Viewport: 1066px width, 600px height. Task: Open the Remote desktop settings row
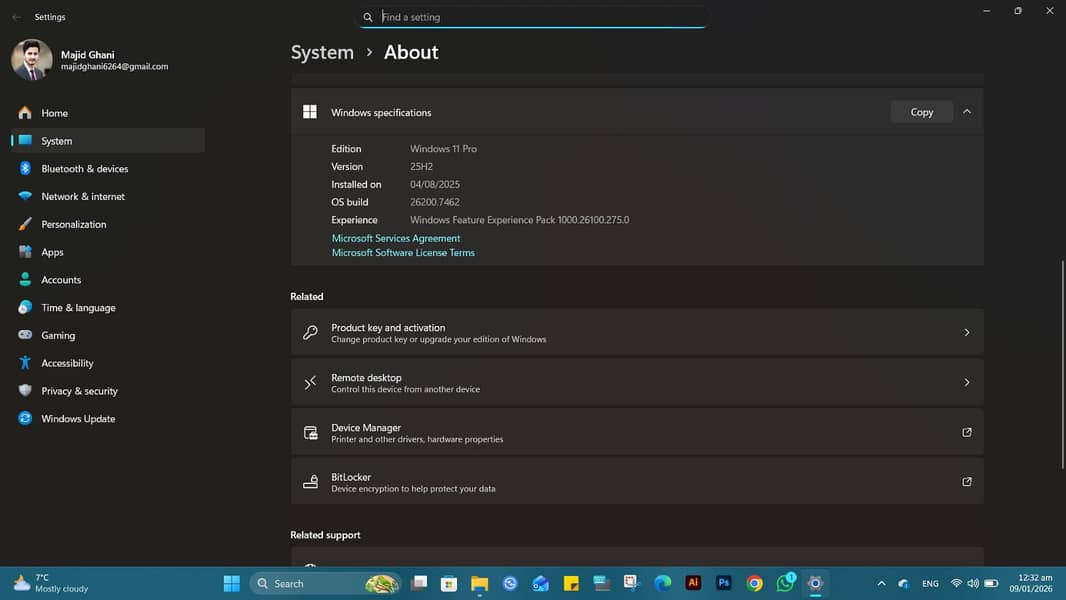pyautogui.click(x=636, y=382)
